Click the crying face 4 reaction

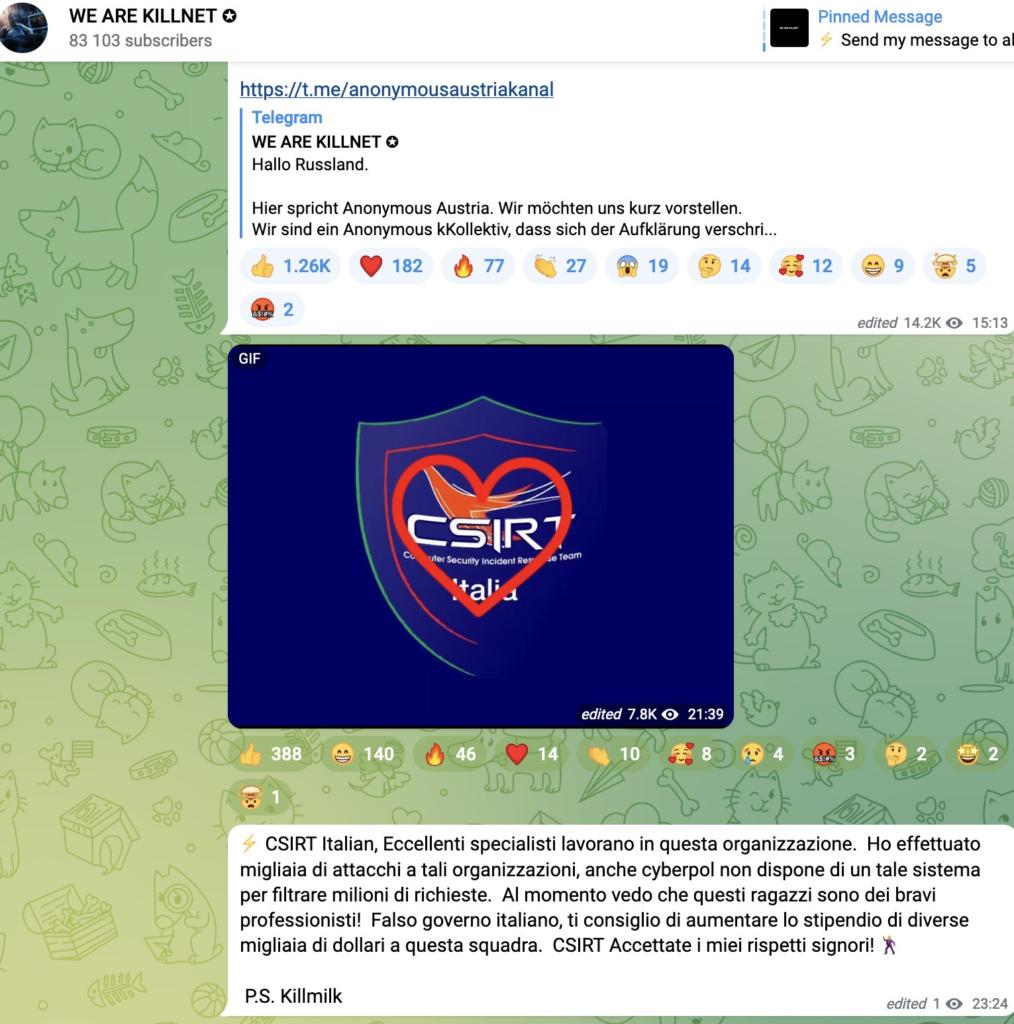click(761, 754)
